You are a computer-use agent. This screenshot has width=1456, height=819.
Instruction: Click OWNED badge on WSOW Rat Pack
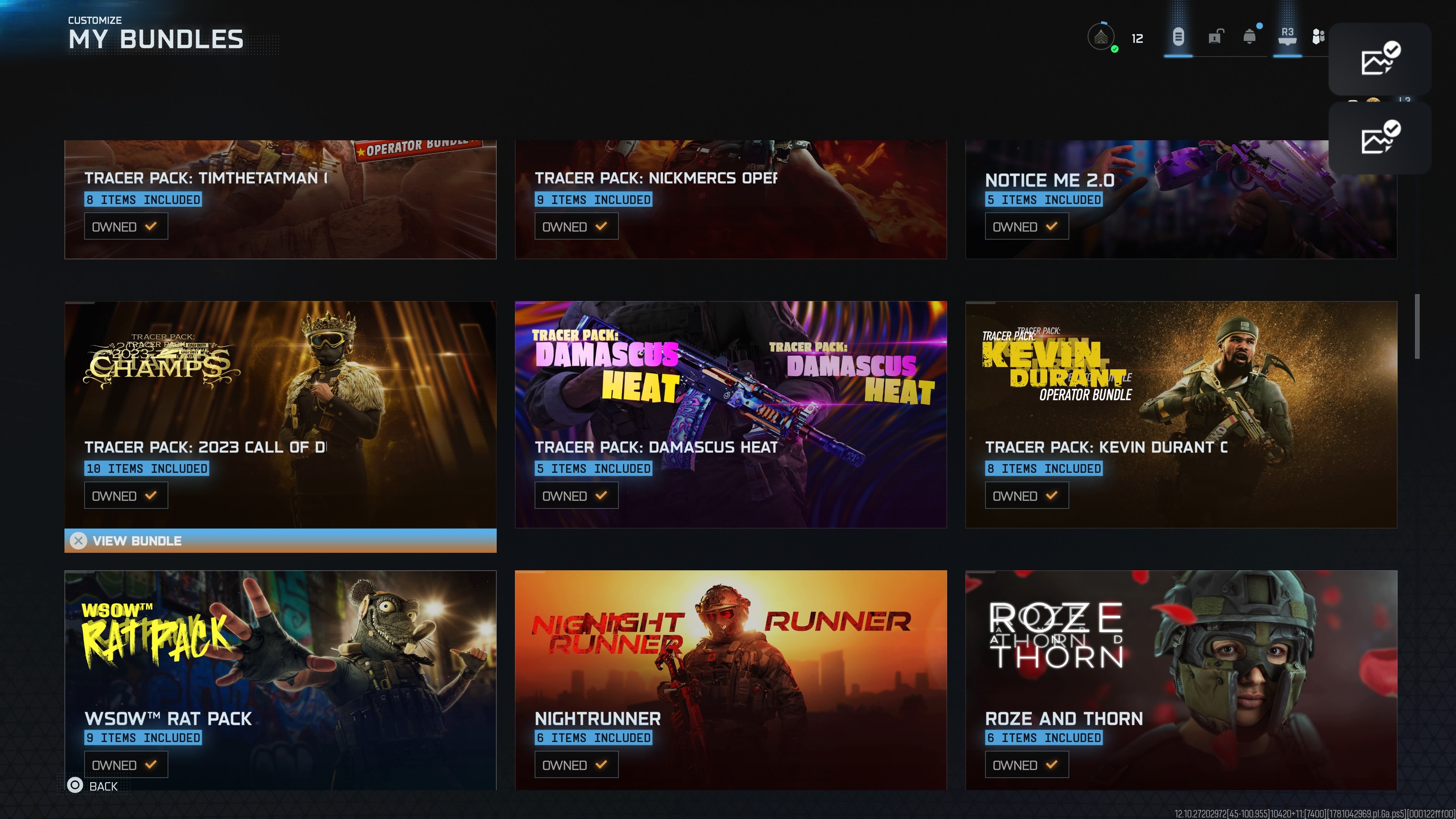tap(126, 764)
